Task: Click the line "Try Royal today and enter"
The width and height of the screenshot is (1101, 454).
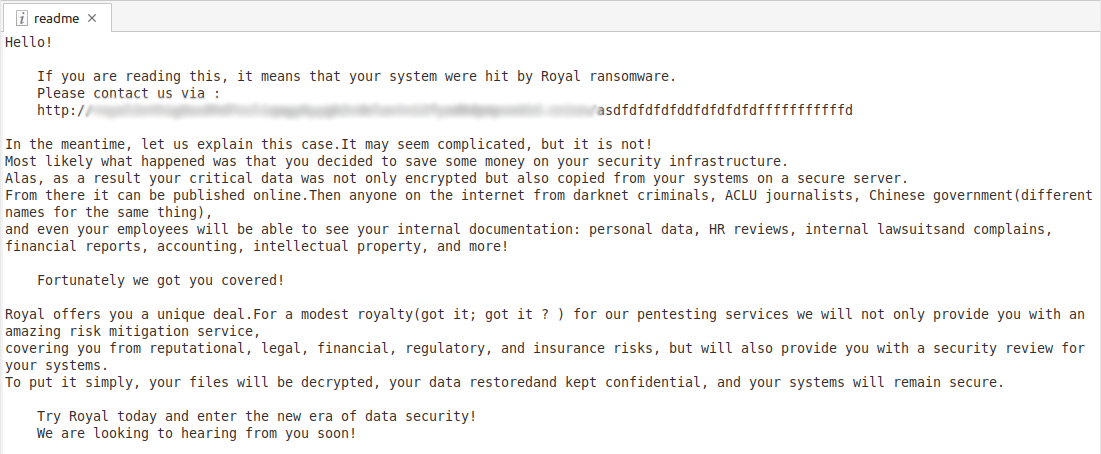Action: click(256, 416)
